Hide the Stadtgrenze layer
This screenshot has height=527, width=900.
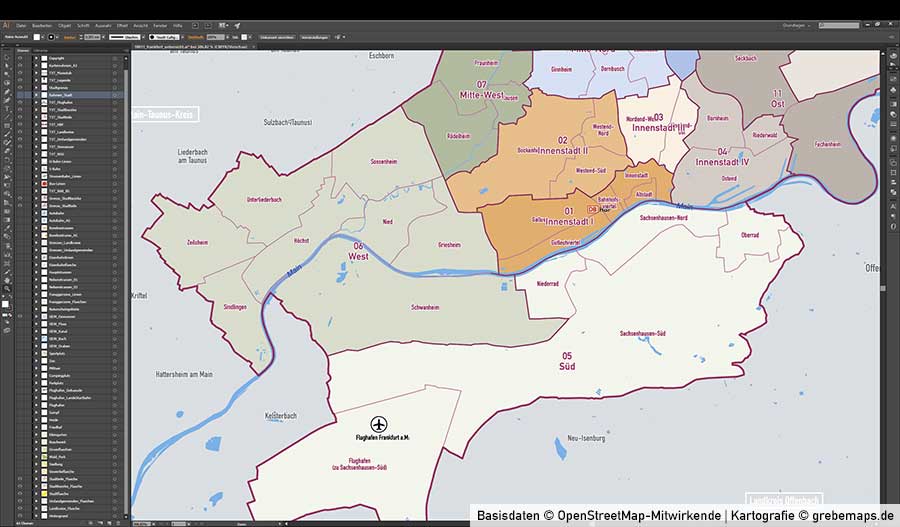(20, 87)
